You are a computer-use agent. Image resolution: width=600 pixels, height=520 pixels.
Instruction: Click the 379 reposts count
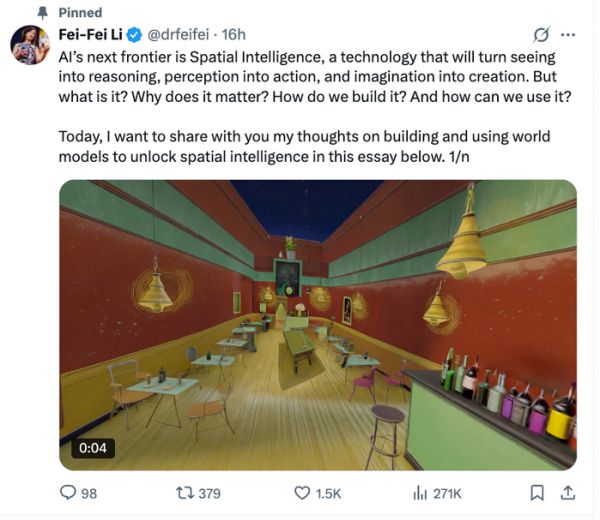[x=210, y=492]
